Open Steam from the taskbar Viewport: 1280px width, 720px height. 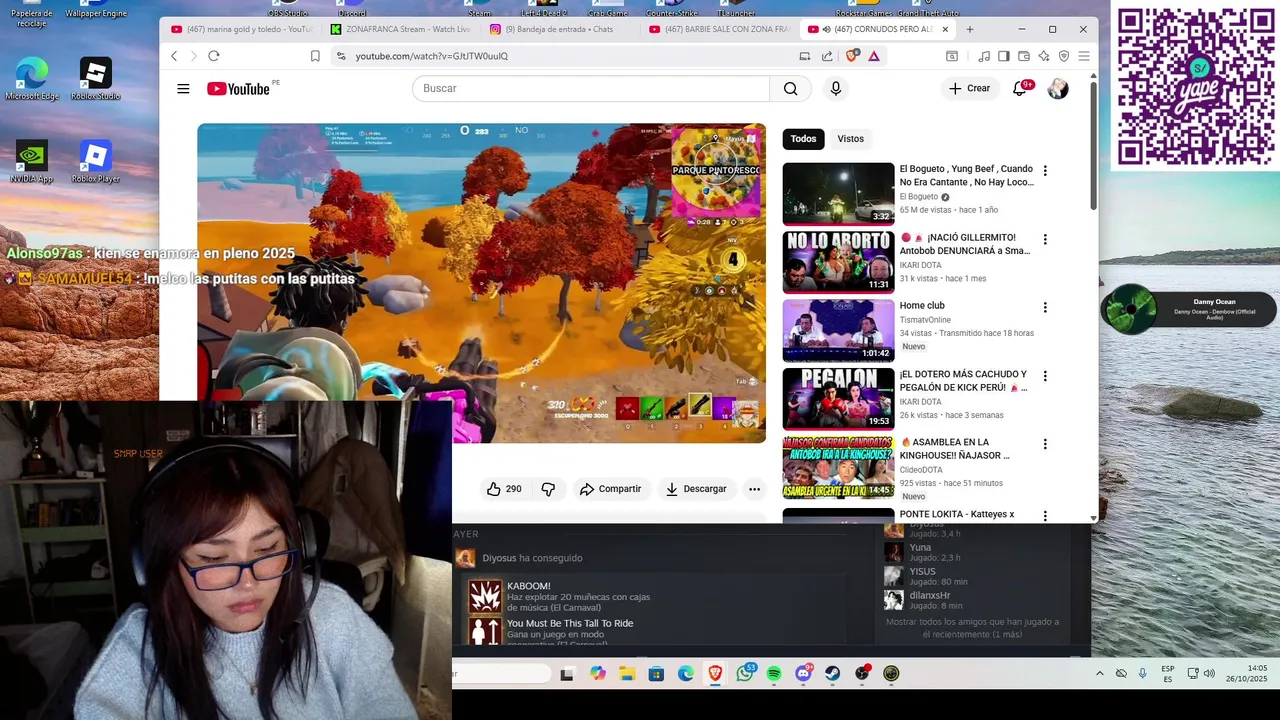[x=832, y=674]
